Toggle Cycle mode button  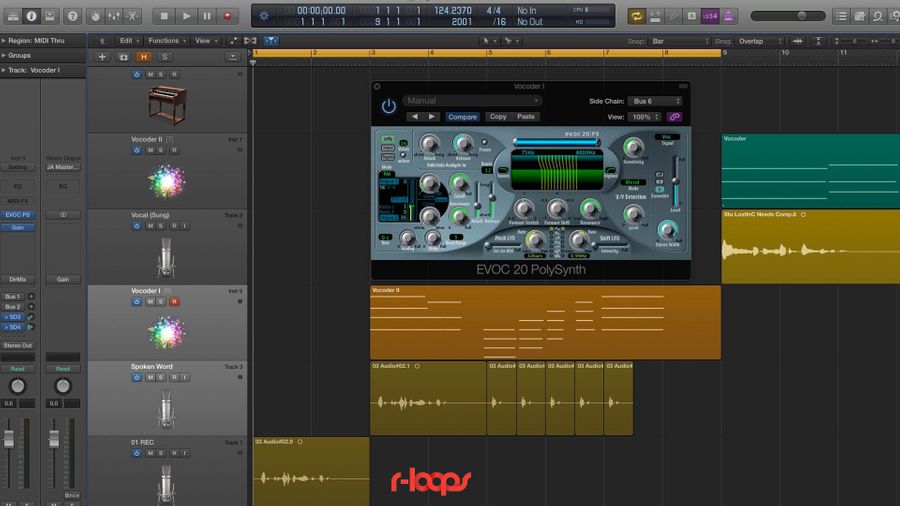(636, 16)
